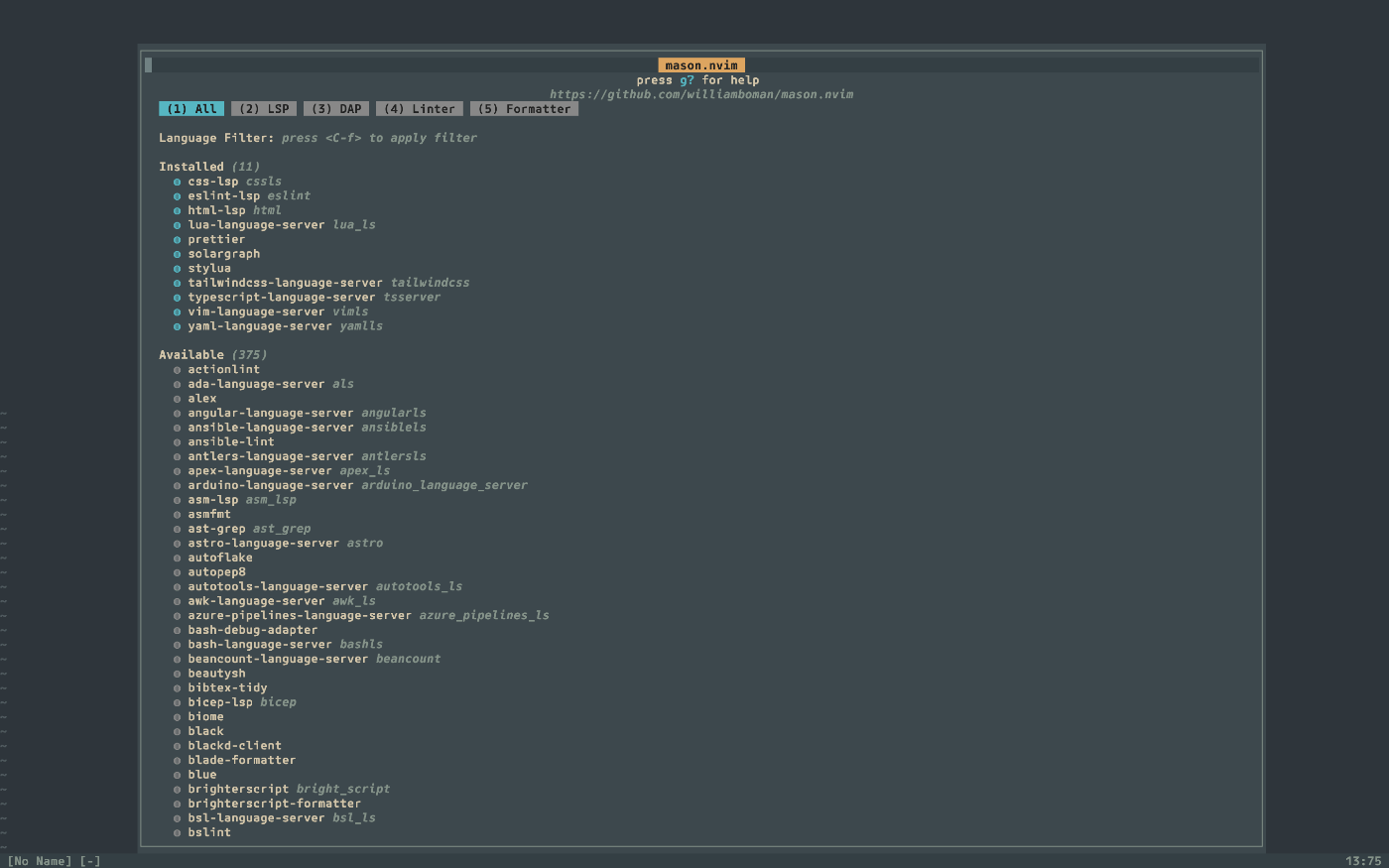The image size is (1389, 868).
Task: Select the astro-language-server package name
Action: coord(264,543)
